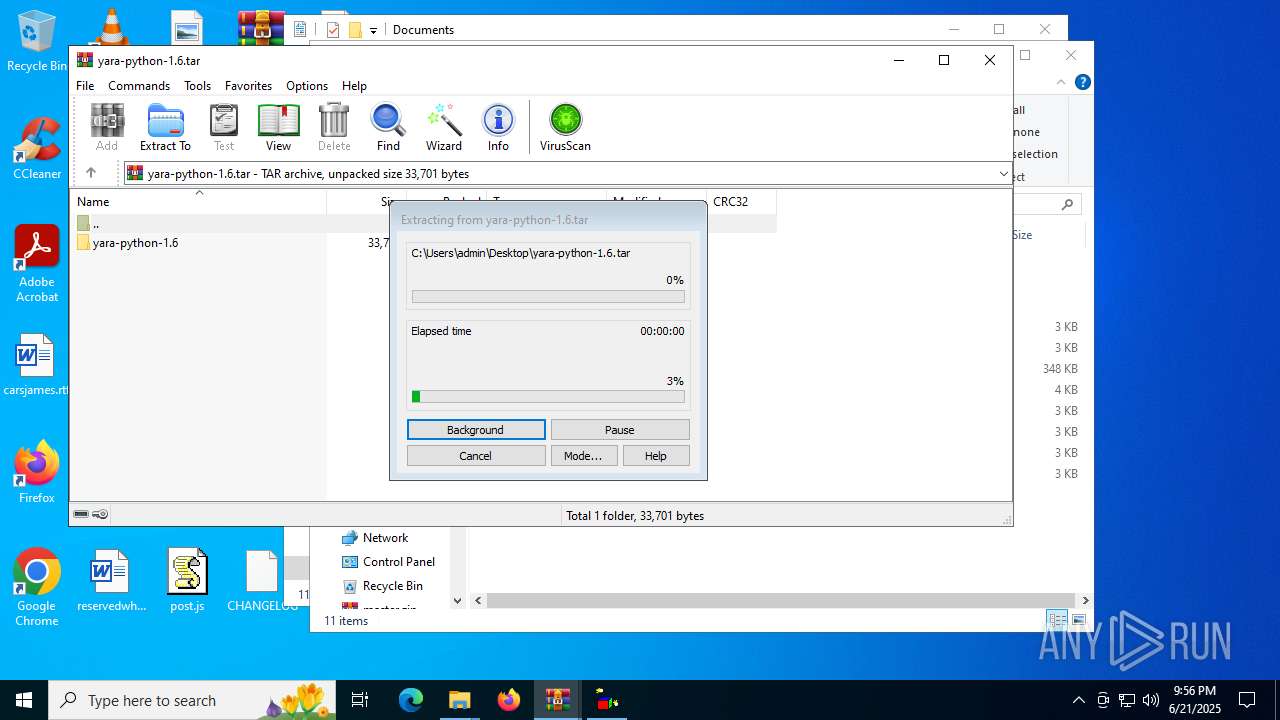The image size is (1280, 720).
Task: Open Google Chrome desktop icon
Action: coord(37,588)
